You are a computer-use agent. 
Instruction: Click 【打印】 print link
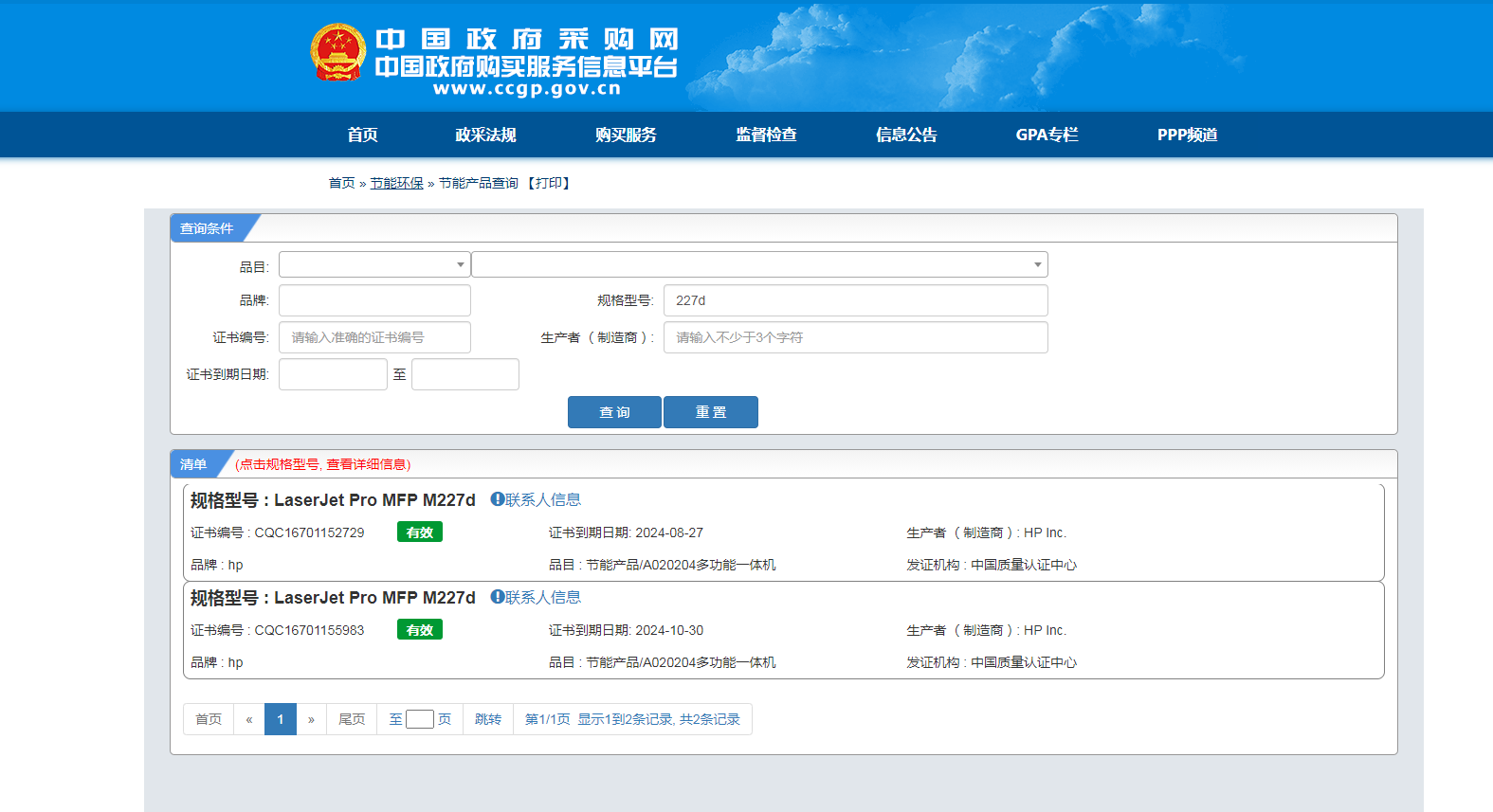click(x=549, y=183)
